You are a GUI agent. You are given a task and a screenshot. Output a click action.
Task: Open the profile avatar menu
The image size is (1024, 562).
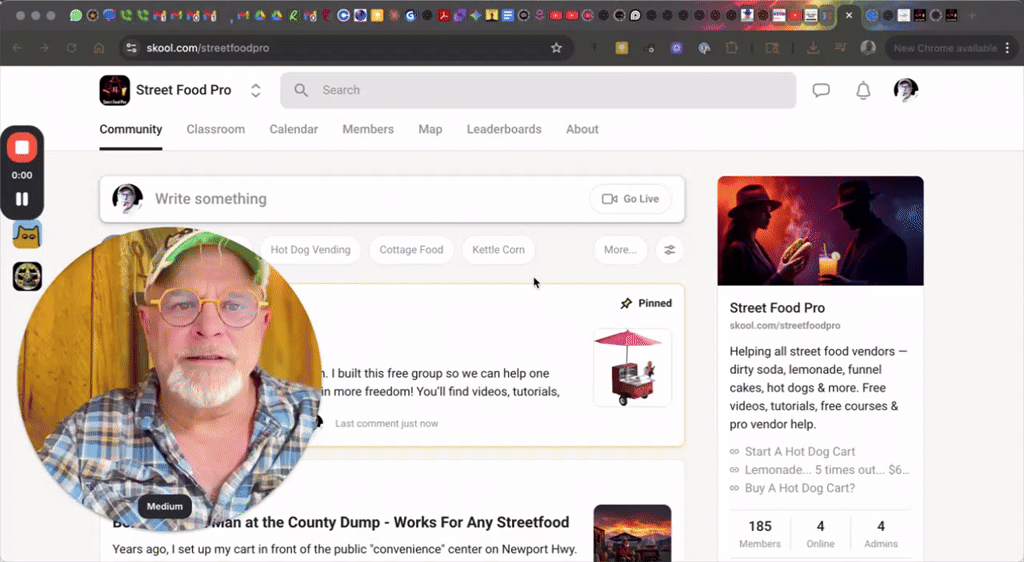pyautogui.click(x=906, y=90)
